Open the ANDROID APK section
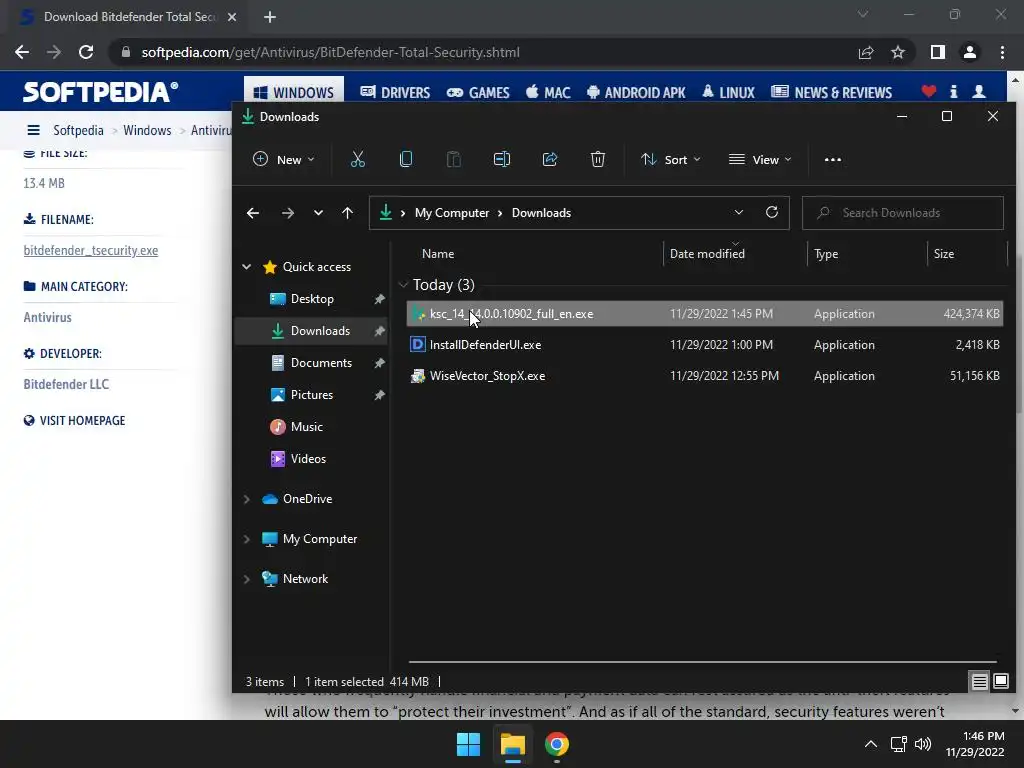The width and height of the screenshot is (1024, 768). pyautogui.click(x=636, y=93)
